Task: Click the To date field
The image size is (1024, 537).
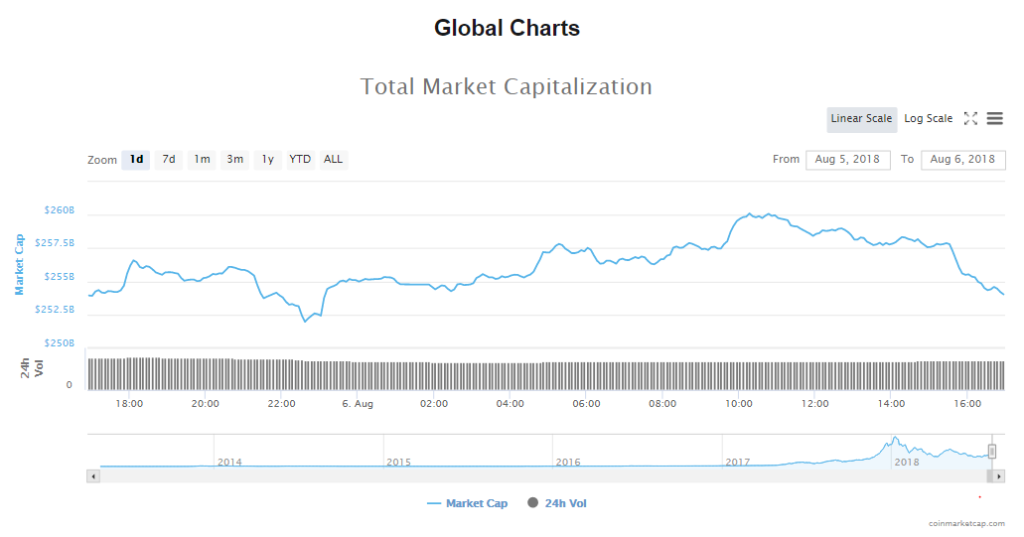Action: tap(962, 160)
